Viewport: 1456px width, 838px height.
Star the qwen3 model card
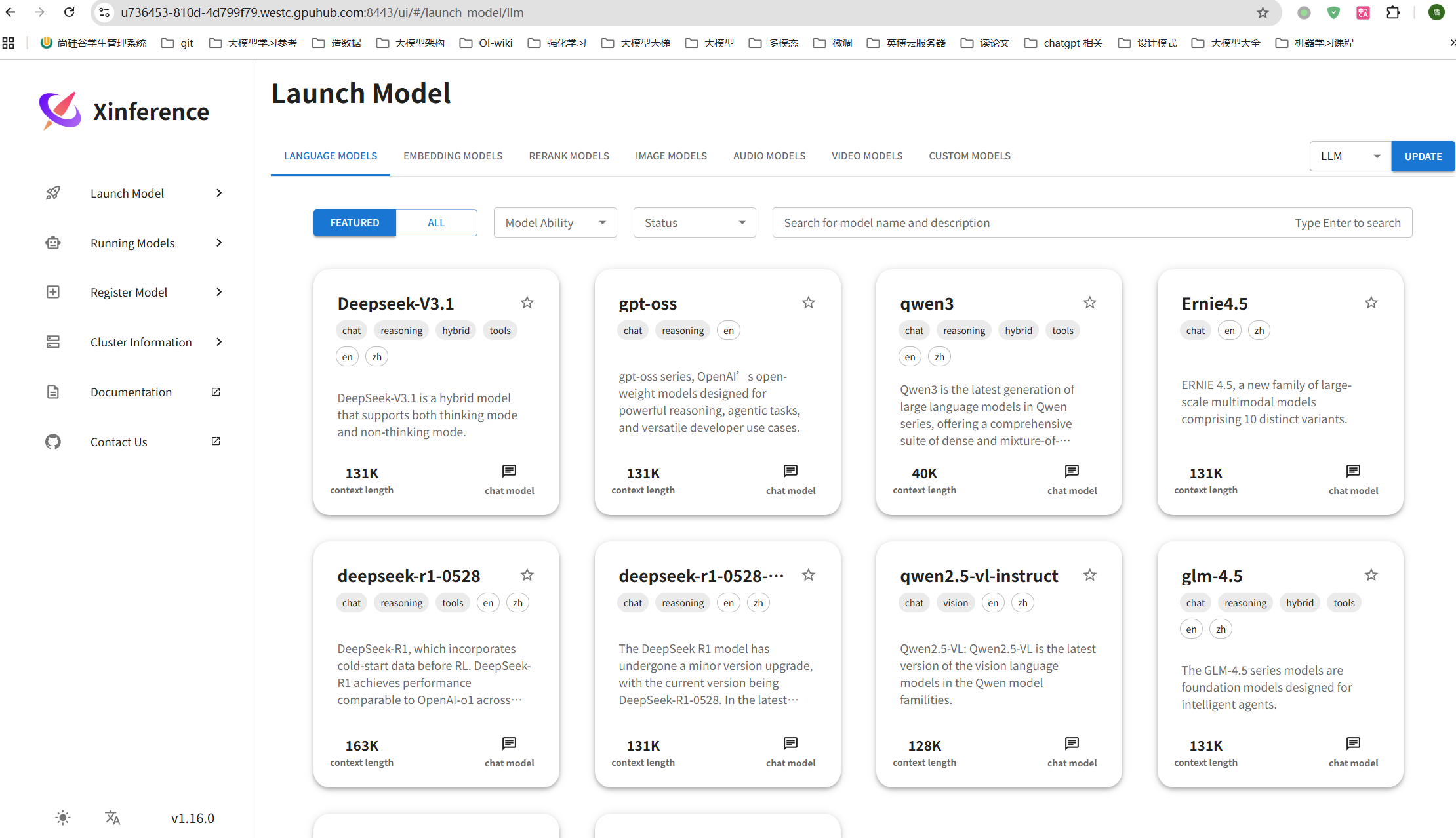(1089, 303)
